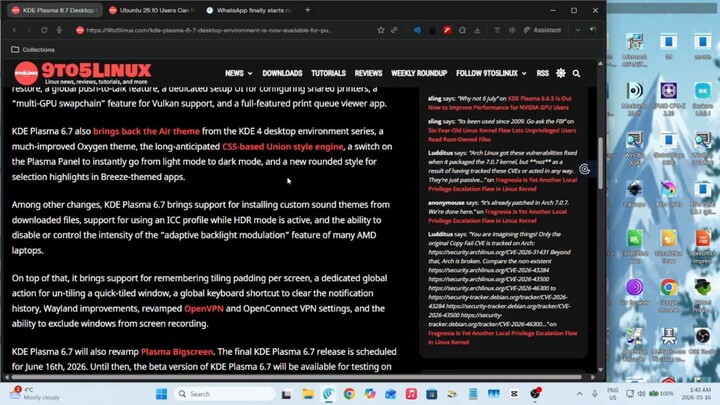Bookmark the page with the star icon
Image resolution: width=720 pixels, height=405 pixels.
click(x=381, y=30)
